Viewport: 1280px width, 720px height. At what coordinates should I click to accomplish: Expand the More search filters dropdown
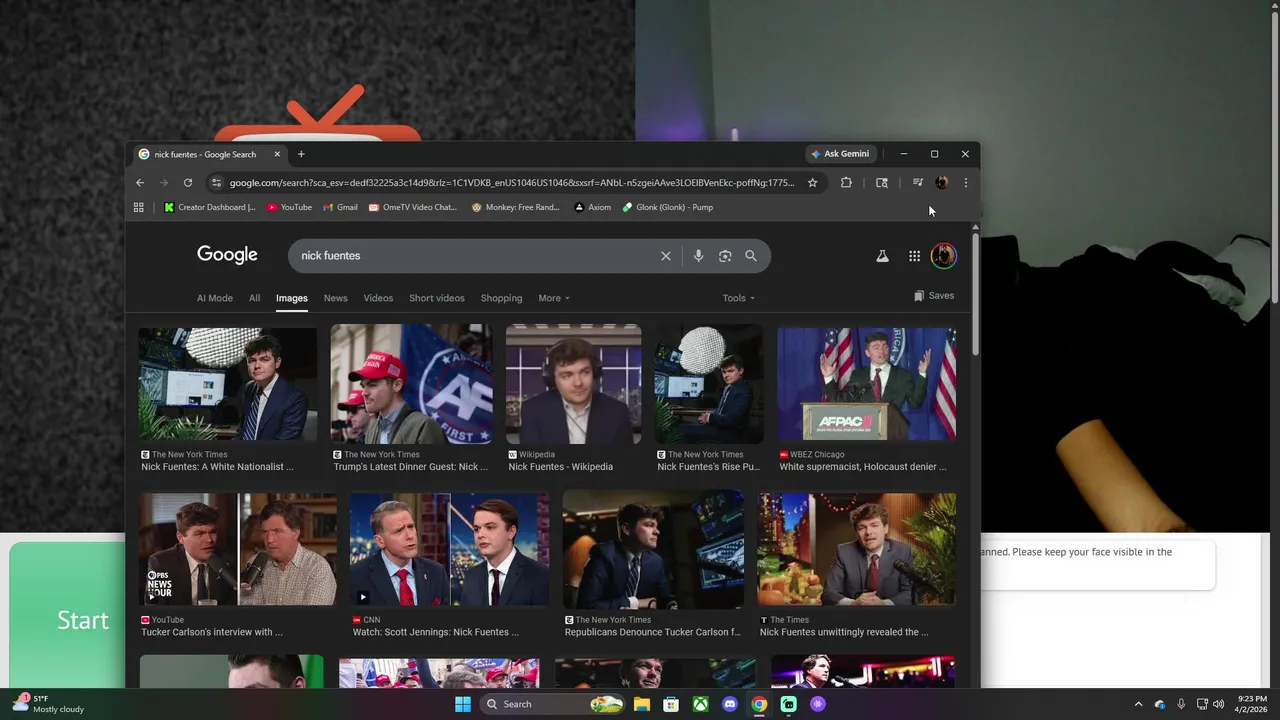pyautogui.click(x=554, y=298)
